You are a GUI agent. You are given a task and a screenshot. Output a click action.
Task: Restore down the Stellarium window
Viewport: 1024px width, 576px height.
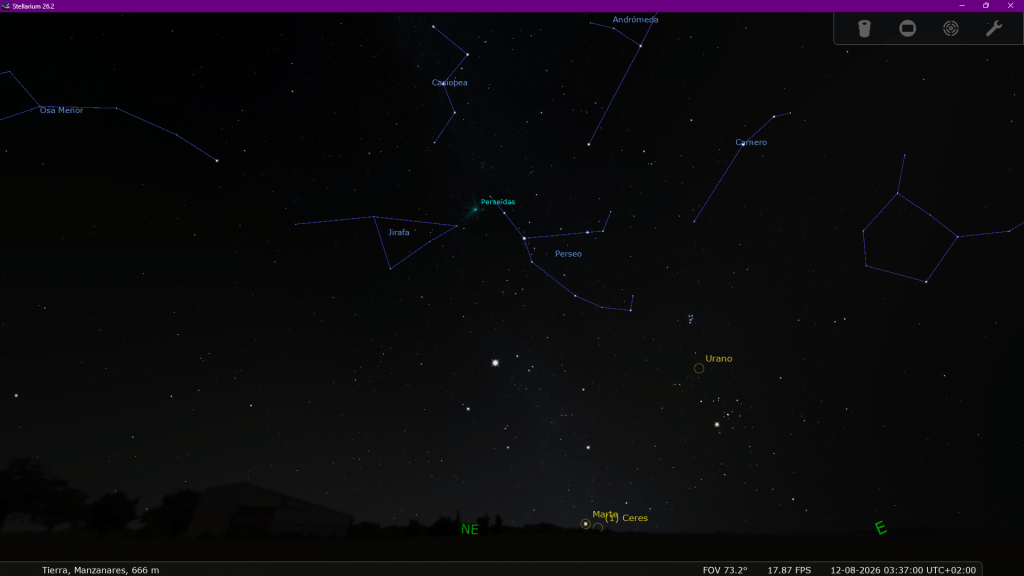pos(986,6)
